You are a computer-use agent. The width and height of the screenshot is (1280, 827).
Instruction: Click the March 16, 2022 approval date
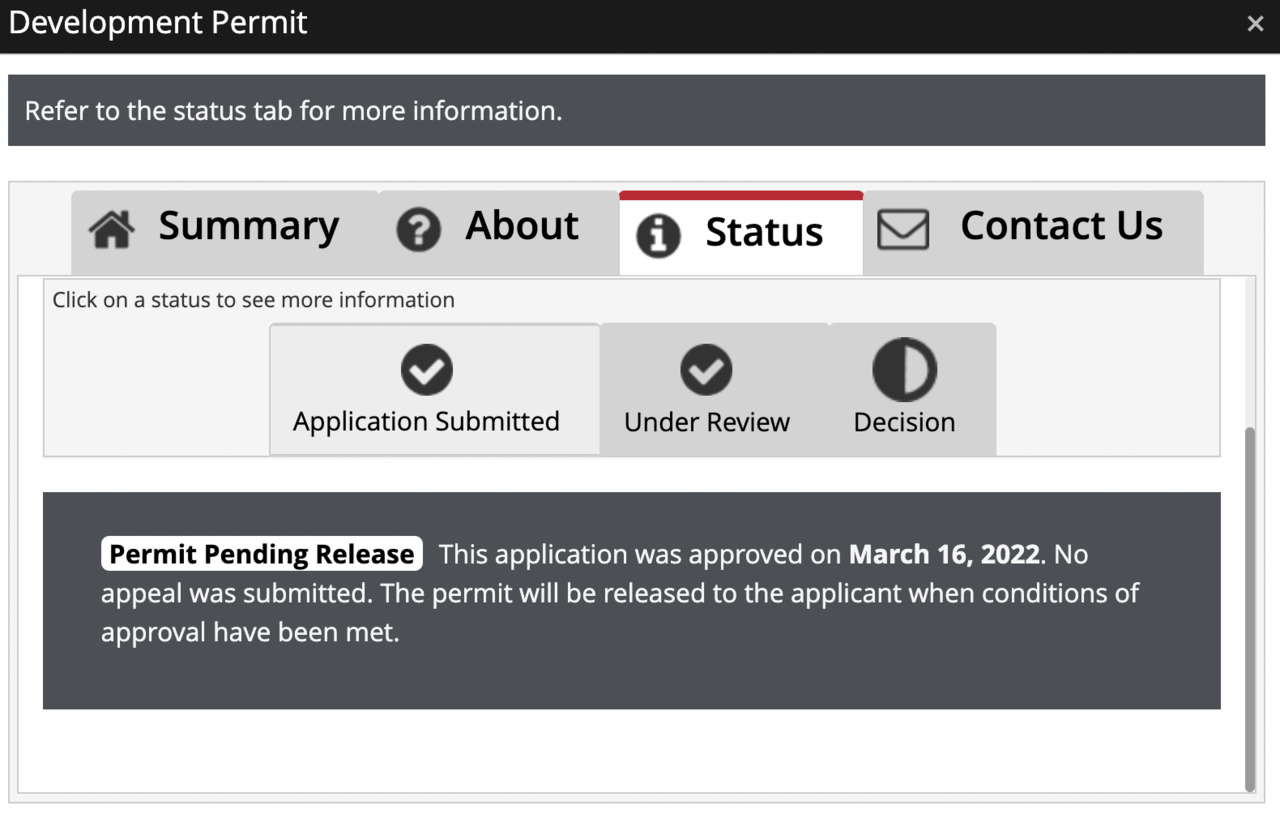tap(944, 554)
